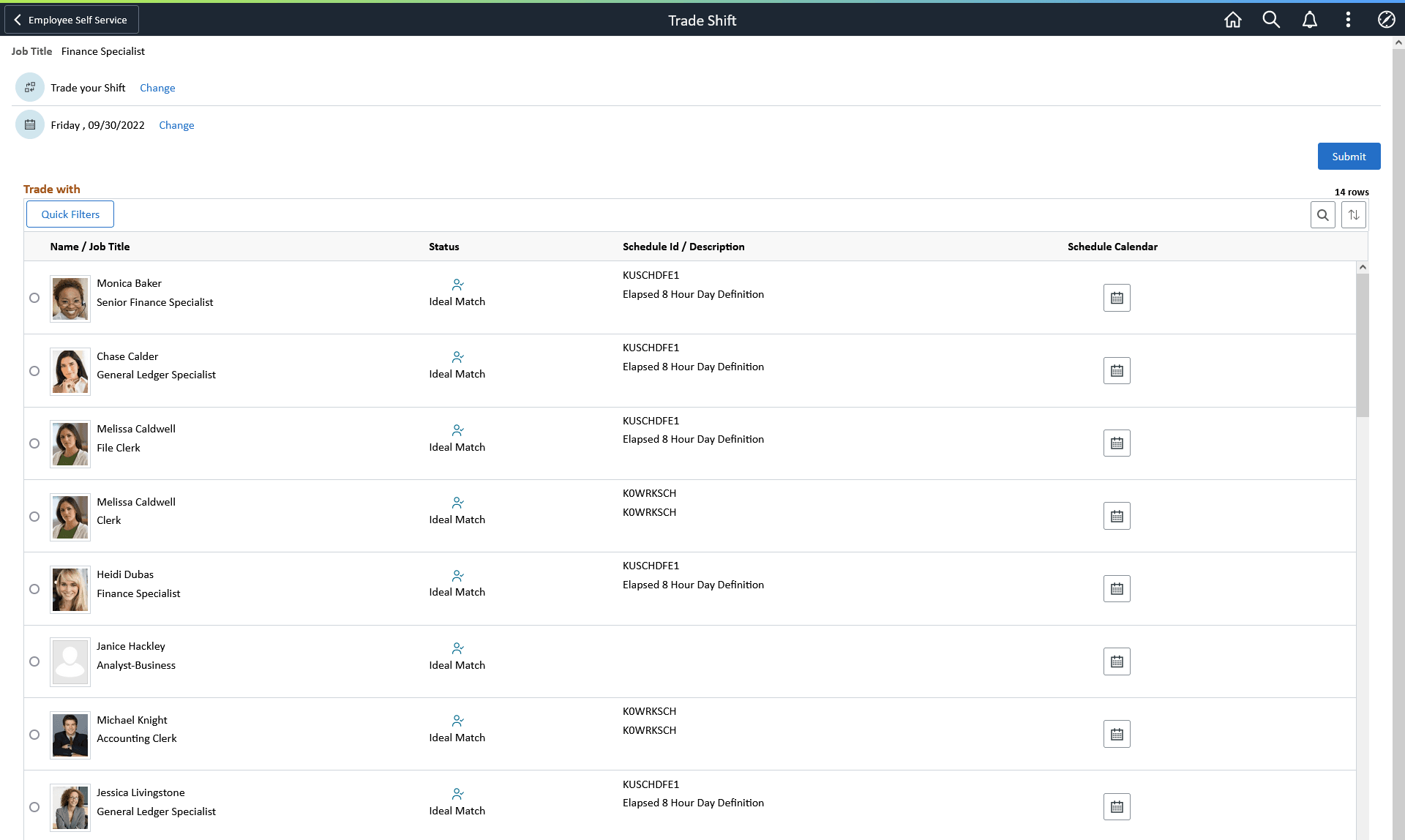Click Melissa Caldwell File Clerk photo

(x=70, y=443)
